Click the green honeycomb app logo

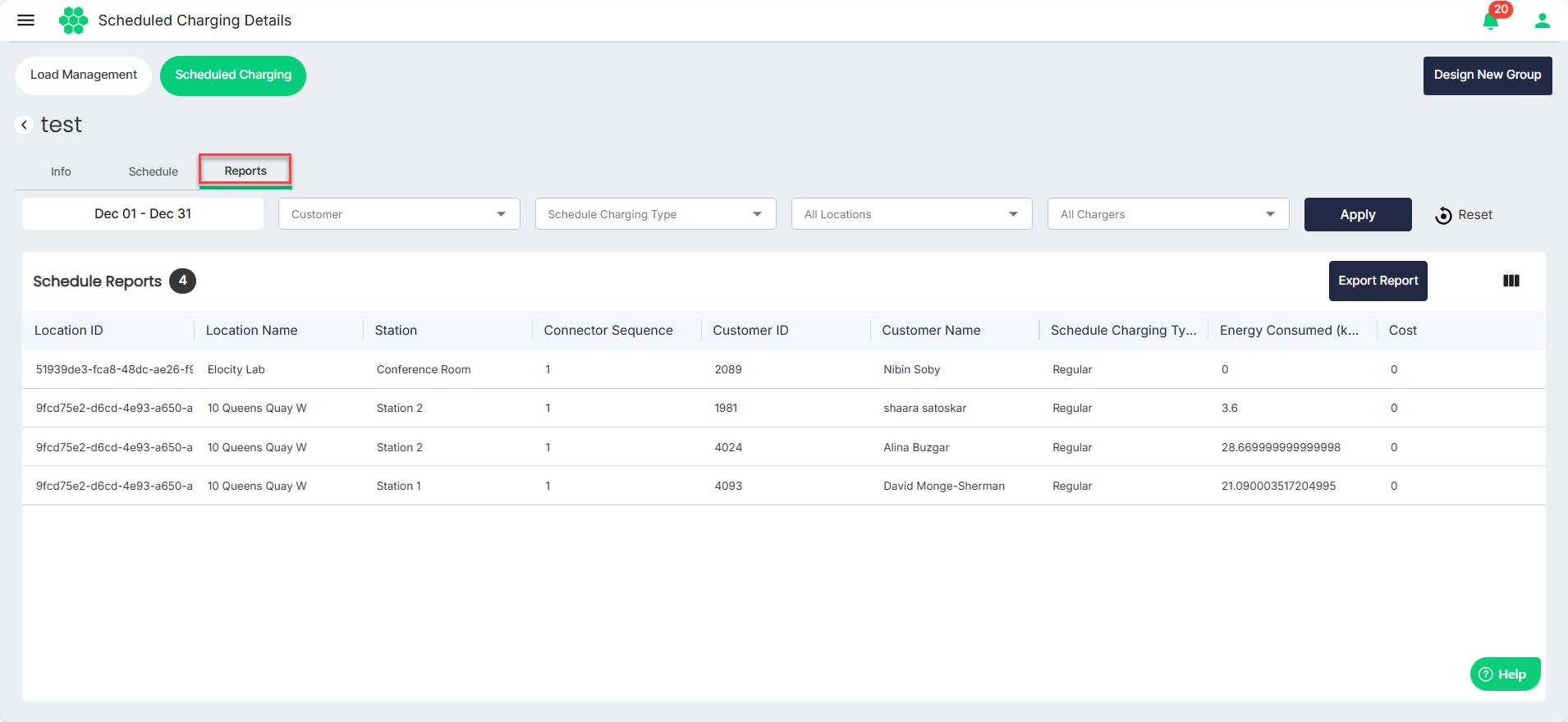pyautogui.click(x=73, y=21)
